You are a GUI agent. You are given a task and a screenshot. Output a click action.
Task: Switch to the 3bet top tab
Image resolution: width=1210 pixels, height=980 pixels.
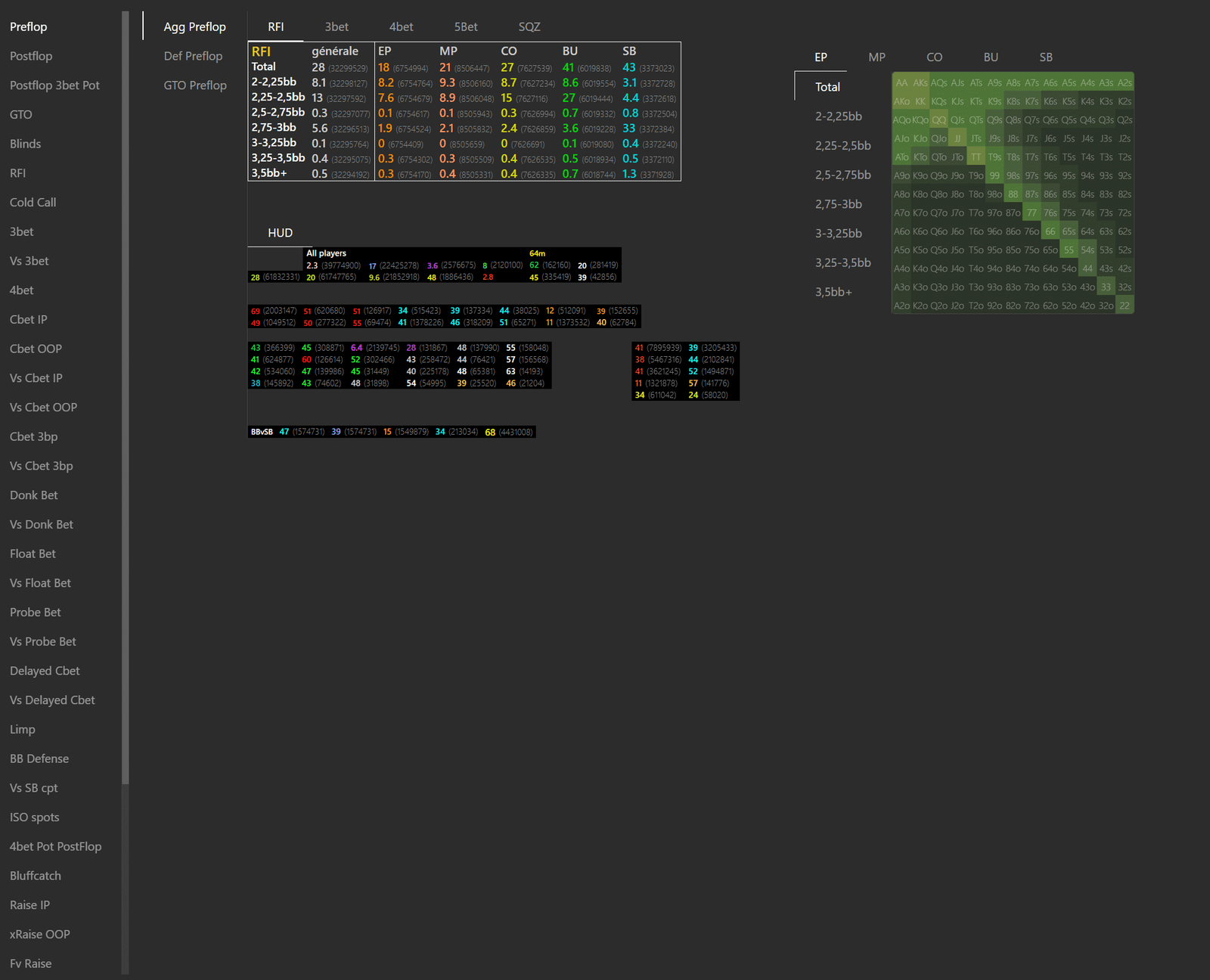coord(337,27)
